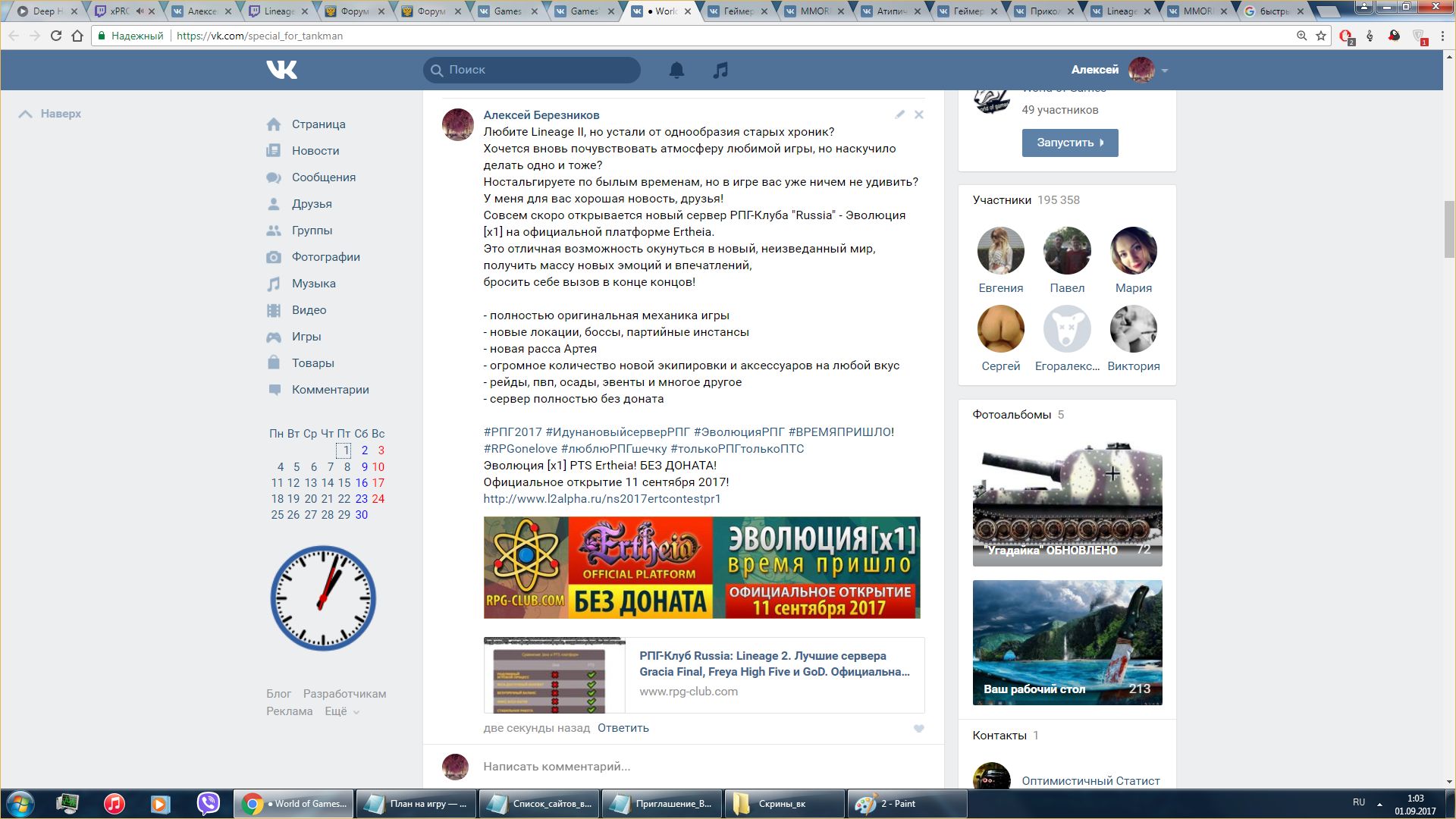Open Фотоальбомы heading

pyautogui.click(x=1012, y=415)
